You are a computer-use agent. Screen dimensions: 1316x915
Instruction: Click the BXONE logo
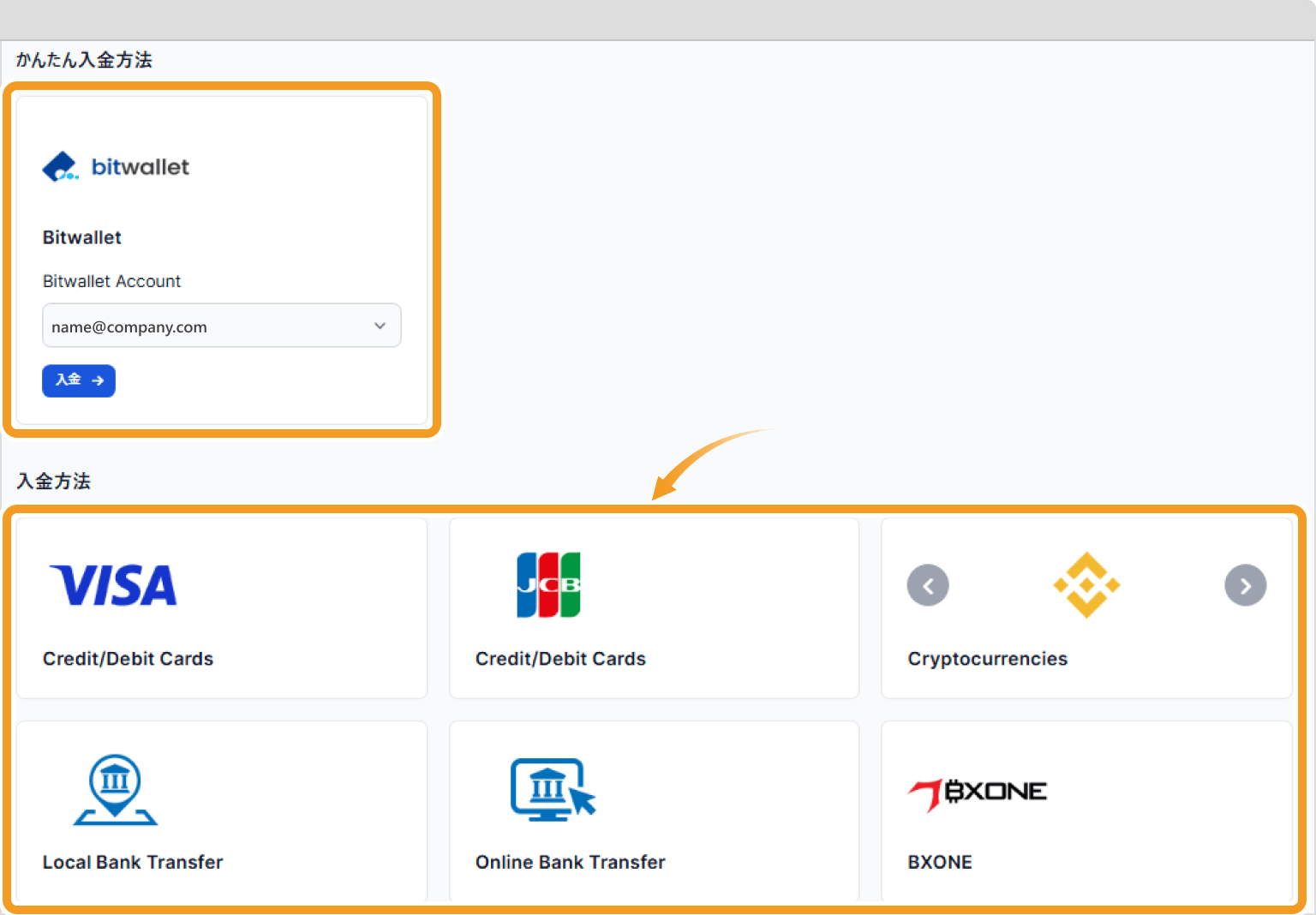(978, 793)
